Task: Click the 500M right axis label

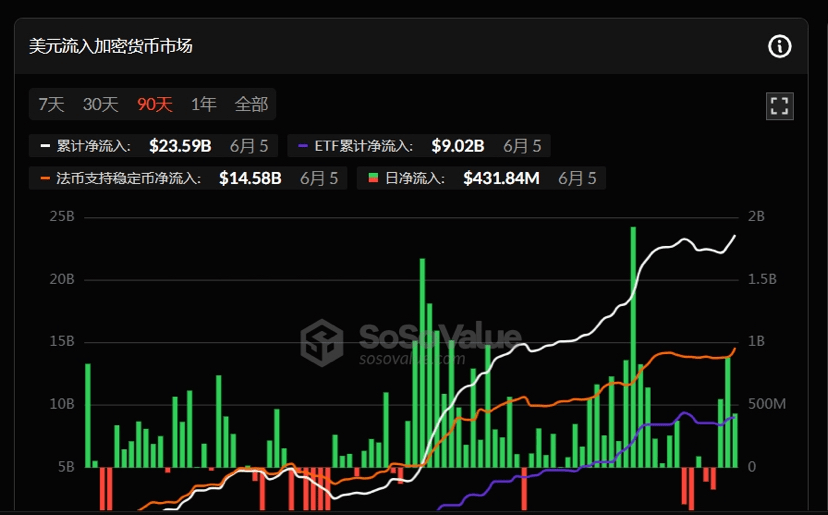Action: tap(767, 405)
